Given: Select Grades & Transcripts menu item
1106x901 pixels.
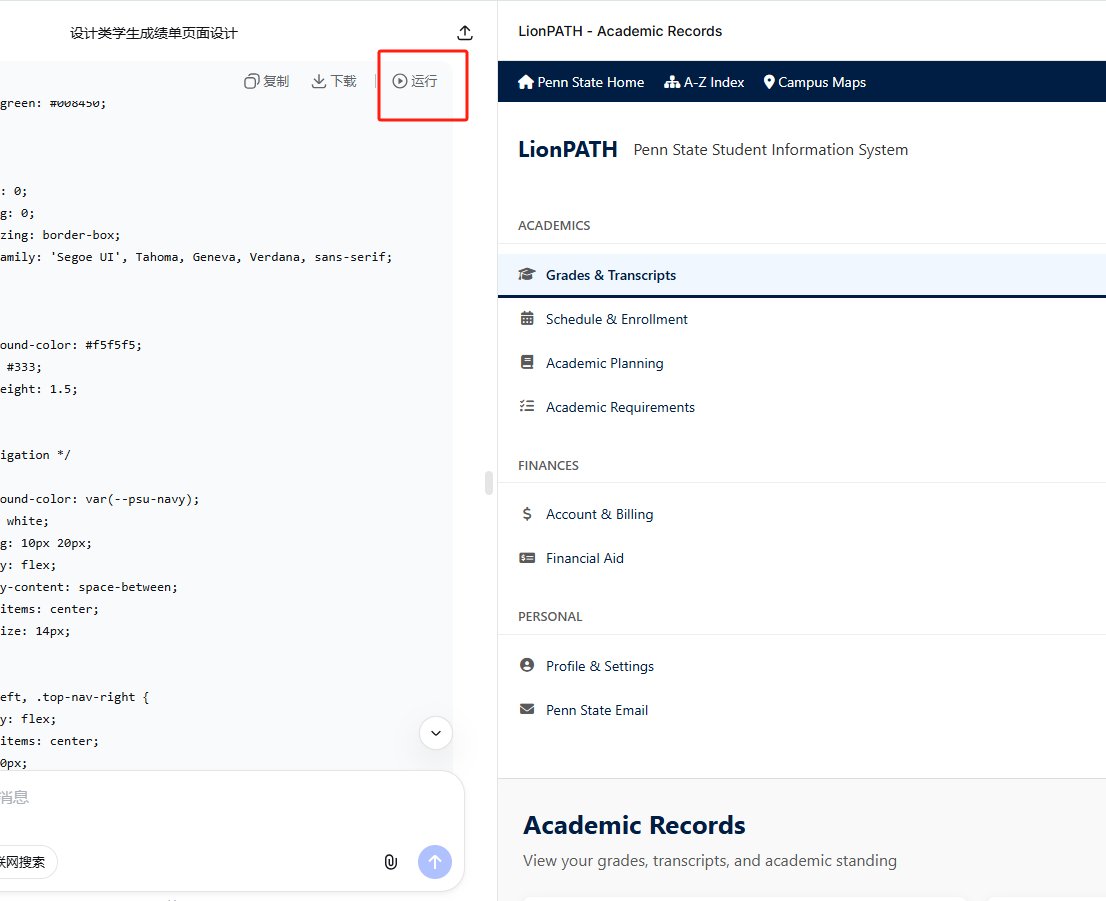Looking at the screenshot, I should point(802,275).
